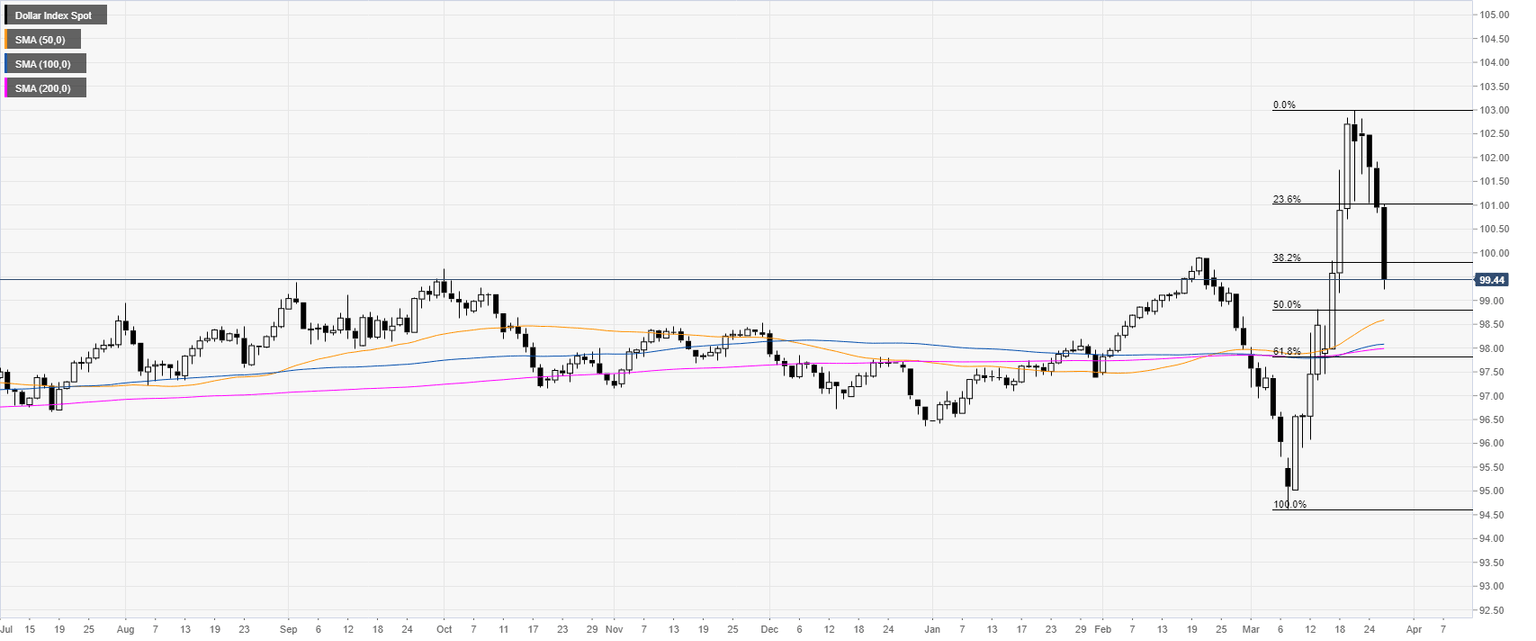Click the Aug label on date axis
Viewport: 1536px width, 641px height.
pos(126,631)
